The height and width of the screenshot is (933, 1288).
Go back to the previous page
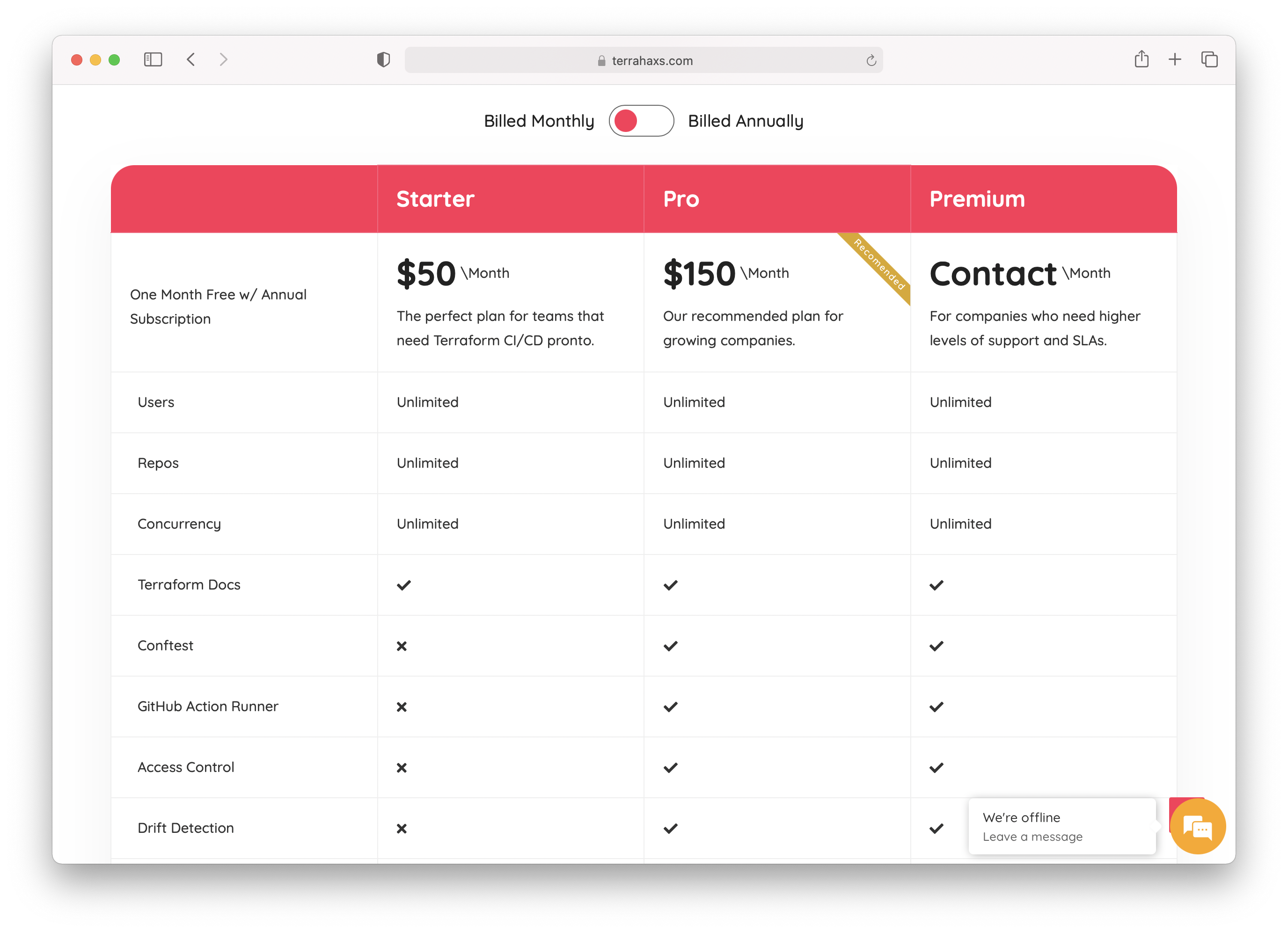191,59
